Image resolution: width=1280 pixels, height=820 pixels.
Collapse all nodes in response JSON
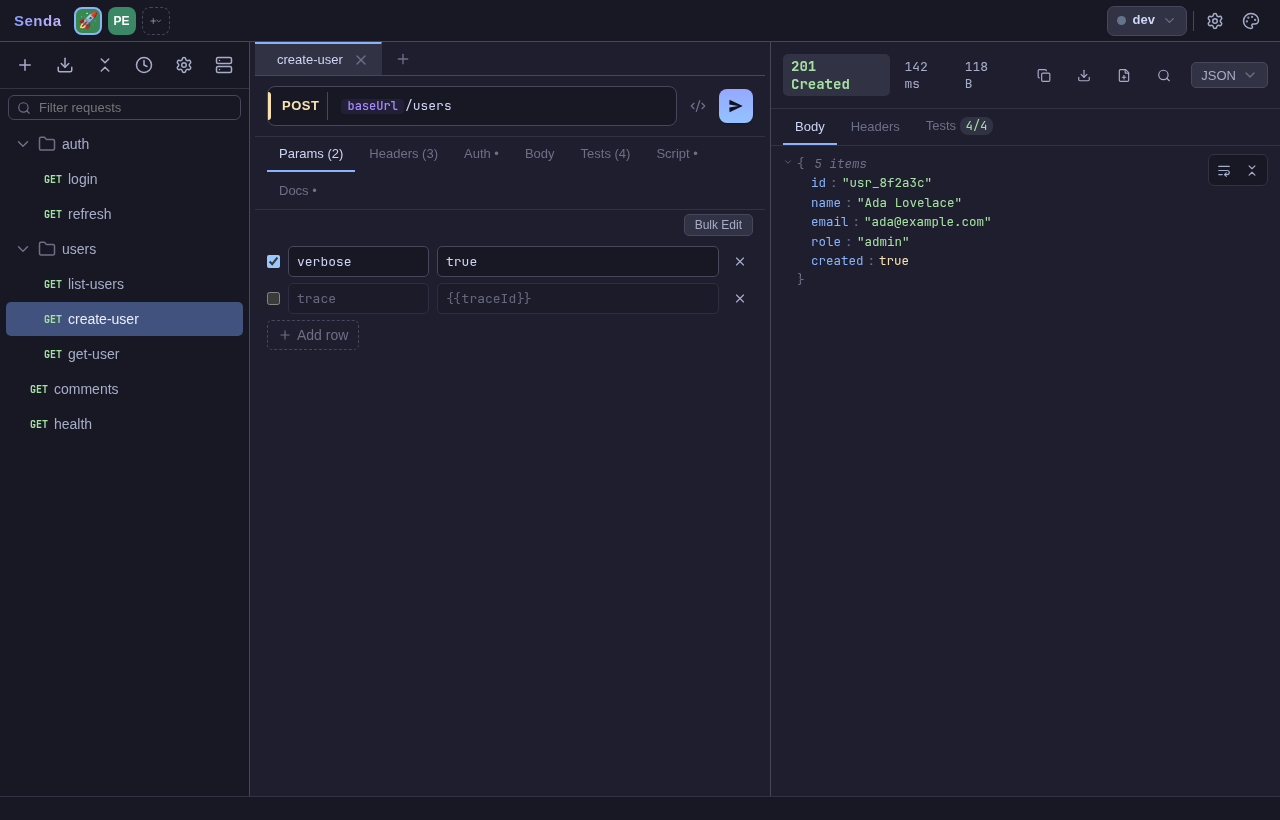pos(1252,170)
